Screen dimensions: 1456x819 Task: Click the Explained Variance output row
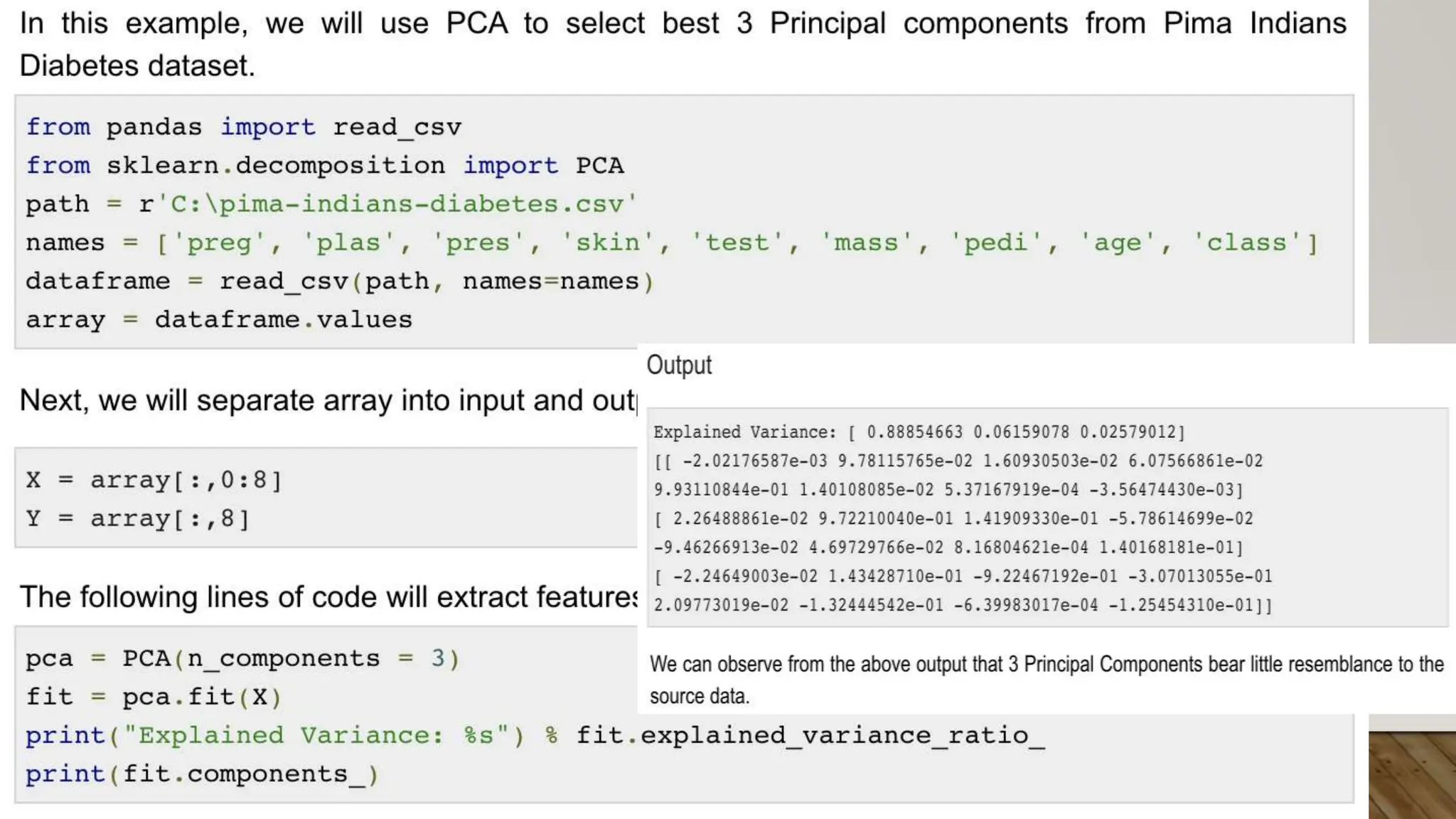pos(919,432)
